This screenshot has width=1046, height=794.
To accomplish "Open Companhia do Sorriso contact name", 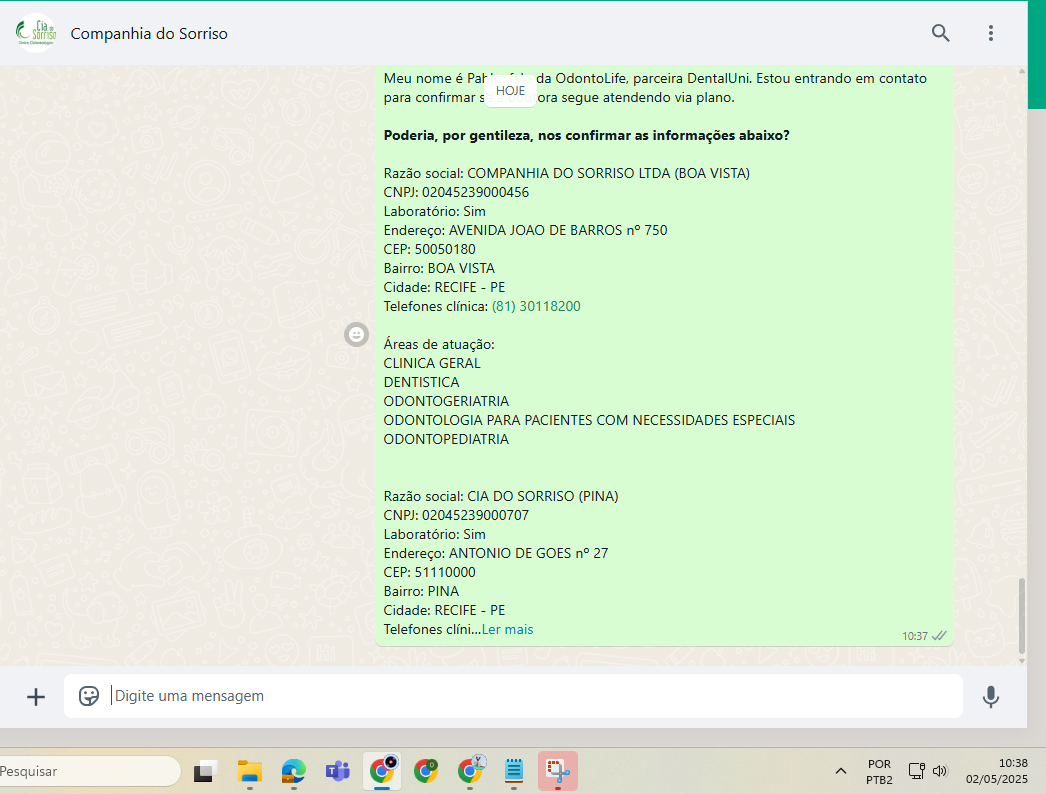I will pos(149,33).
